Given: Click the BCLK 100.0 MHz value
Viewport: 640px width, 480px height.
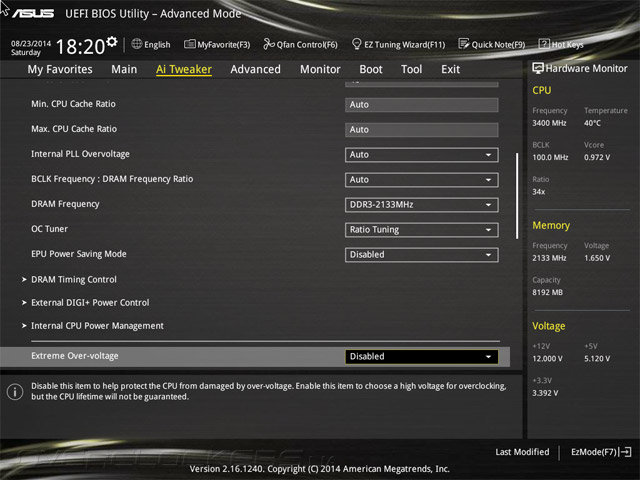Looking at the screenshot, I should 550,157.
